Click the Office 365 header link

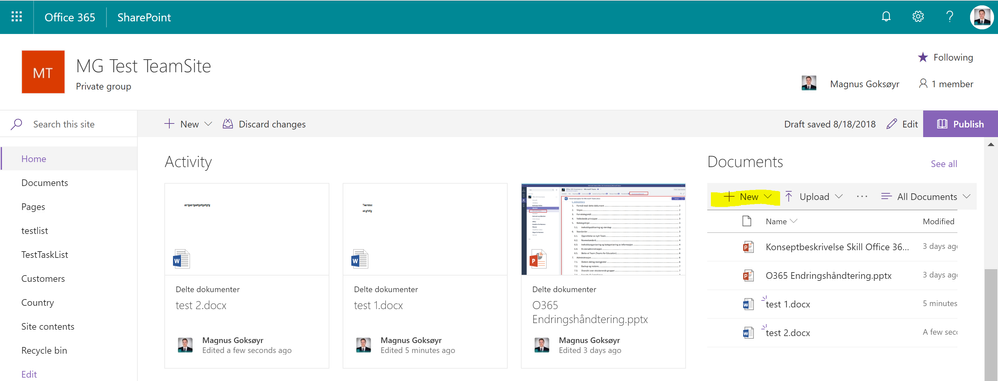pos(70,17)
